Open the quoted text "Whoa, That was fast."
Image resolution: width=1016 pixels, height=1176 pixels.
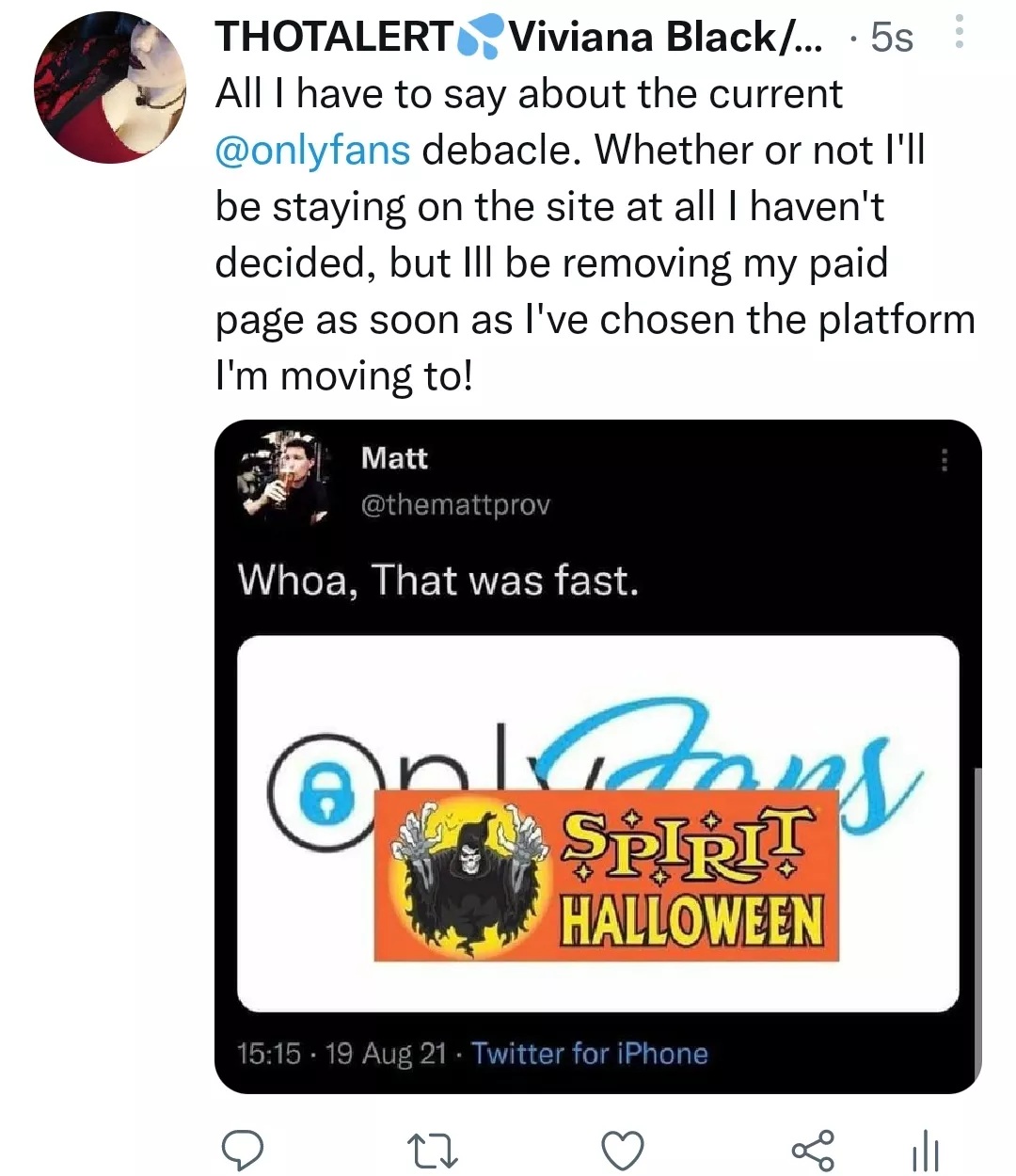[x=438, y=580]
